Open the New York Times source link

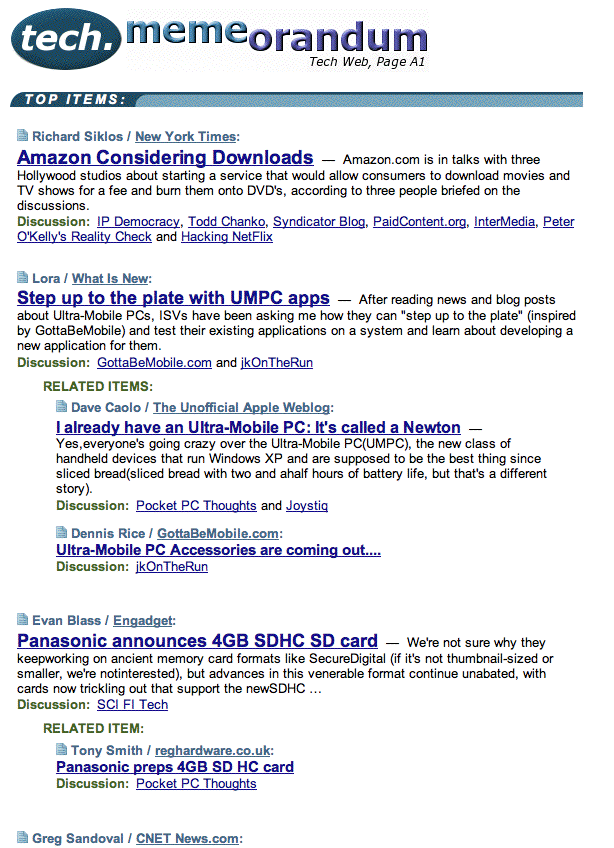[x=185, y=137]
